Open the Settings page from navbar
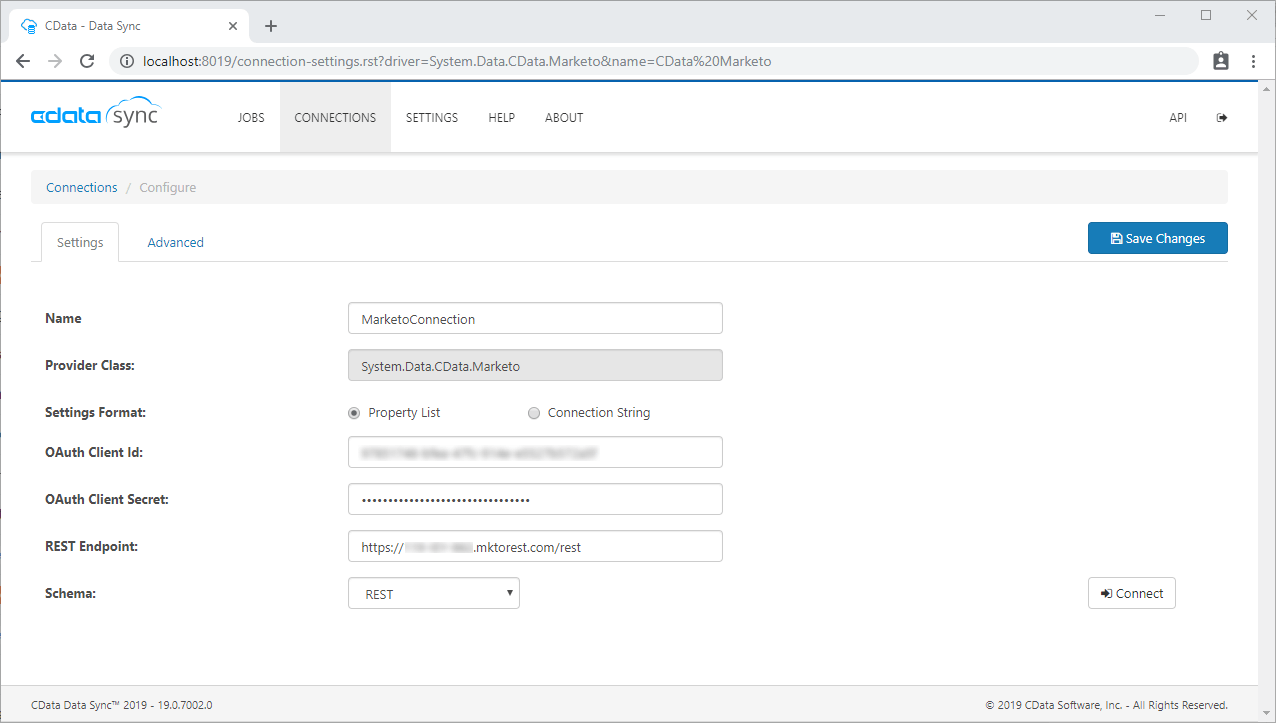The width and height of the screenshot is (1276, 723). [431, 118]
